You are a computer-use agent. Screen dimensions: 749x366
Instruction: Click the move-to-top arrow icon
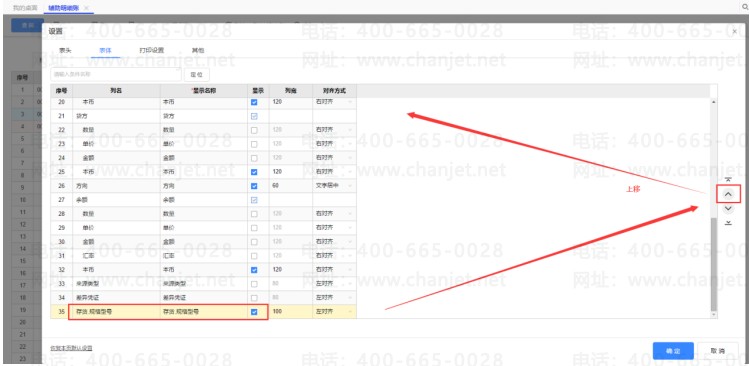tap(728, 180)
